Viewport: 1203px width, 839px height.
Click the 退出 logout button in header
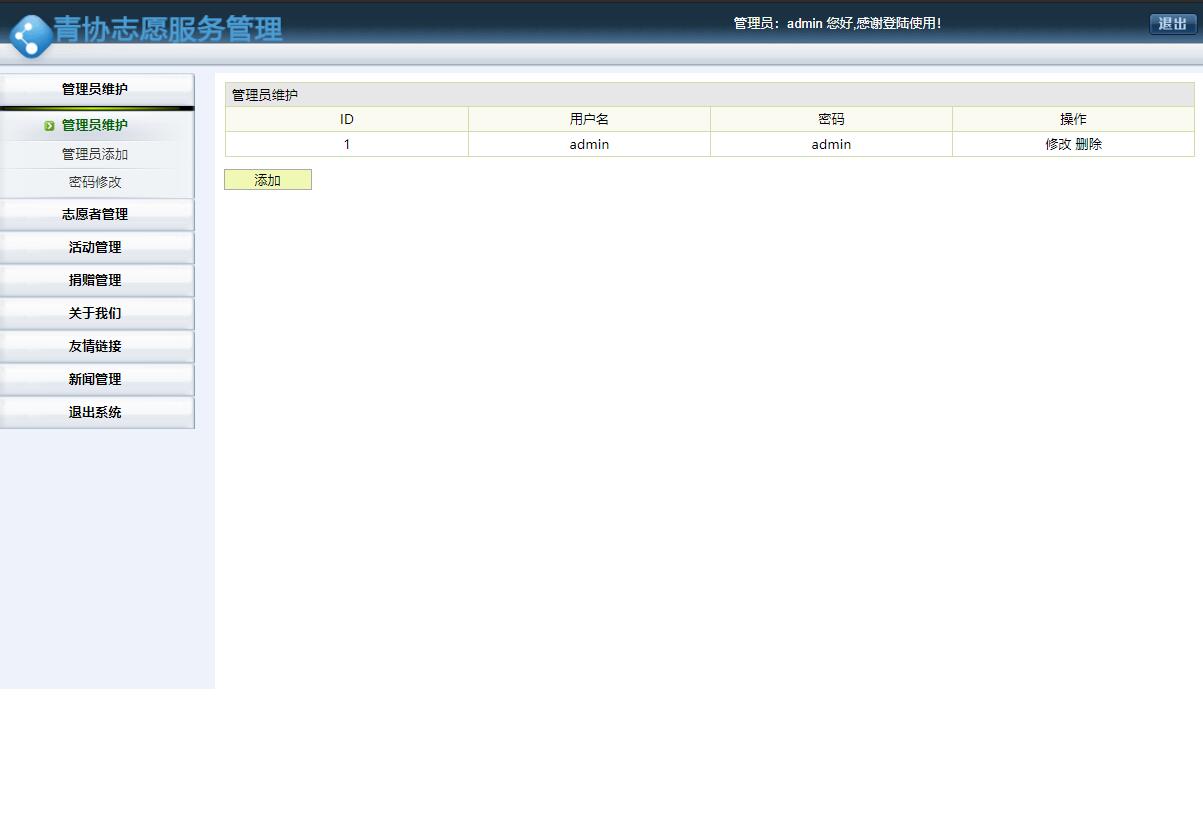tap(1173, 24)
